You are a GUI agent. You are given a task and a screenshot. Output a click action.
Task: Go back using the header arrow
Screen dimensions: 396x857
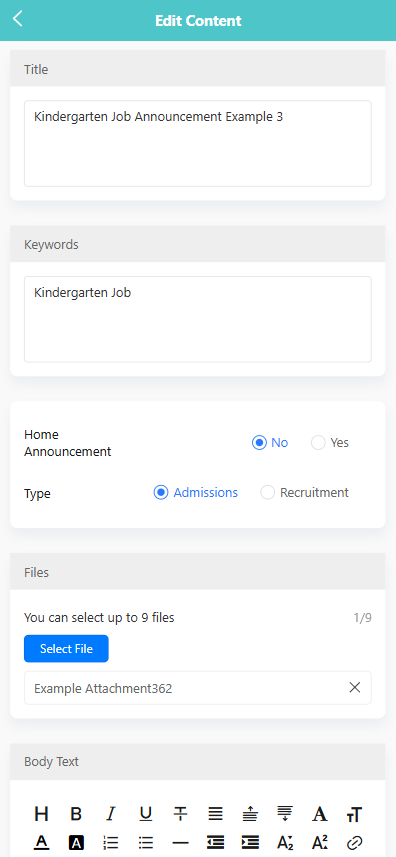tap(18, 19)
